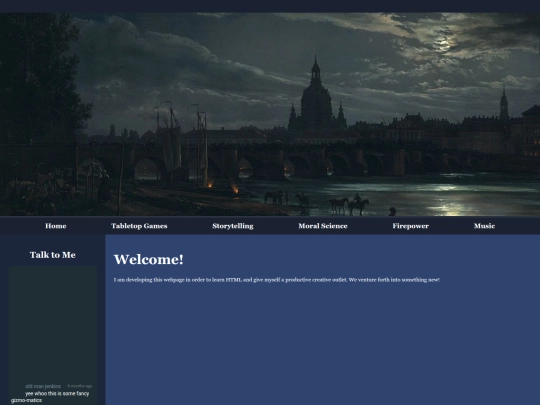Click inside the empty chatbox area
Viewport: 540px width, 405px height.
pyautogui.click(x=53, y=324)
